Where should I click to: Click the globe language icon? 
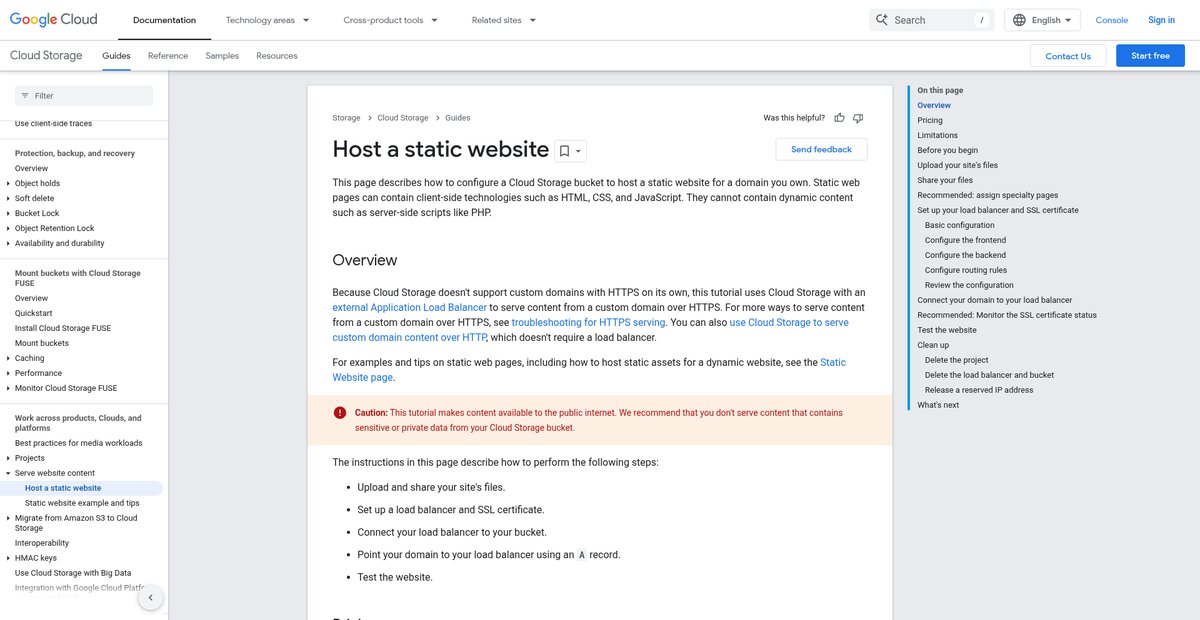1019,20
